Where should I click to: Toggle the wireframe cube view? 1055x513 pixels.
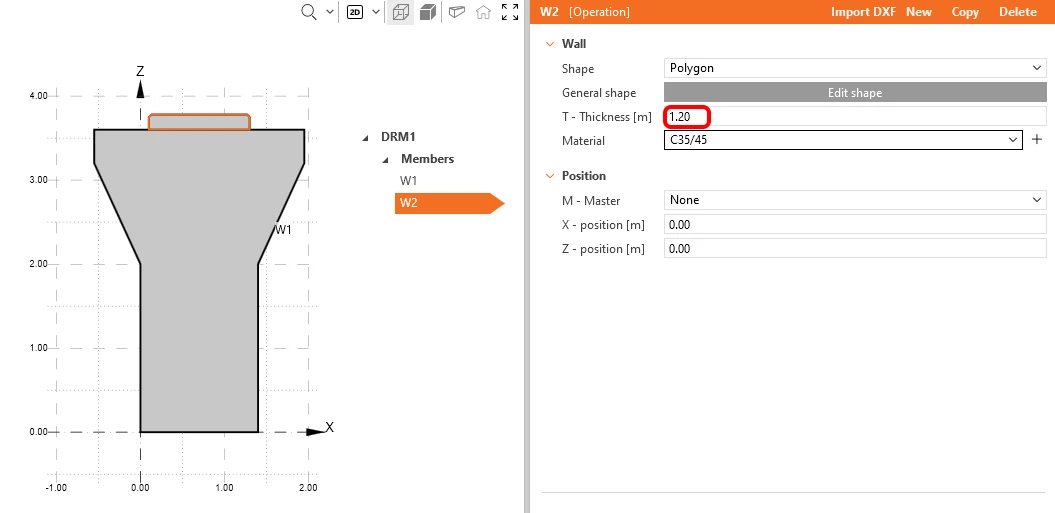coord(400,12)
